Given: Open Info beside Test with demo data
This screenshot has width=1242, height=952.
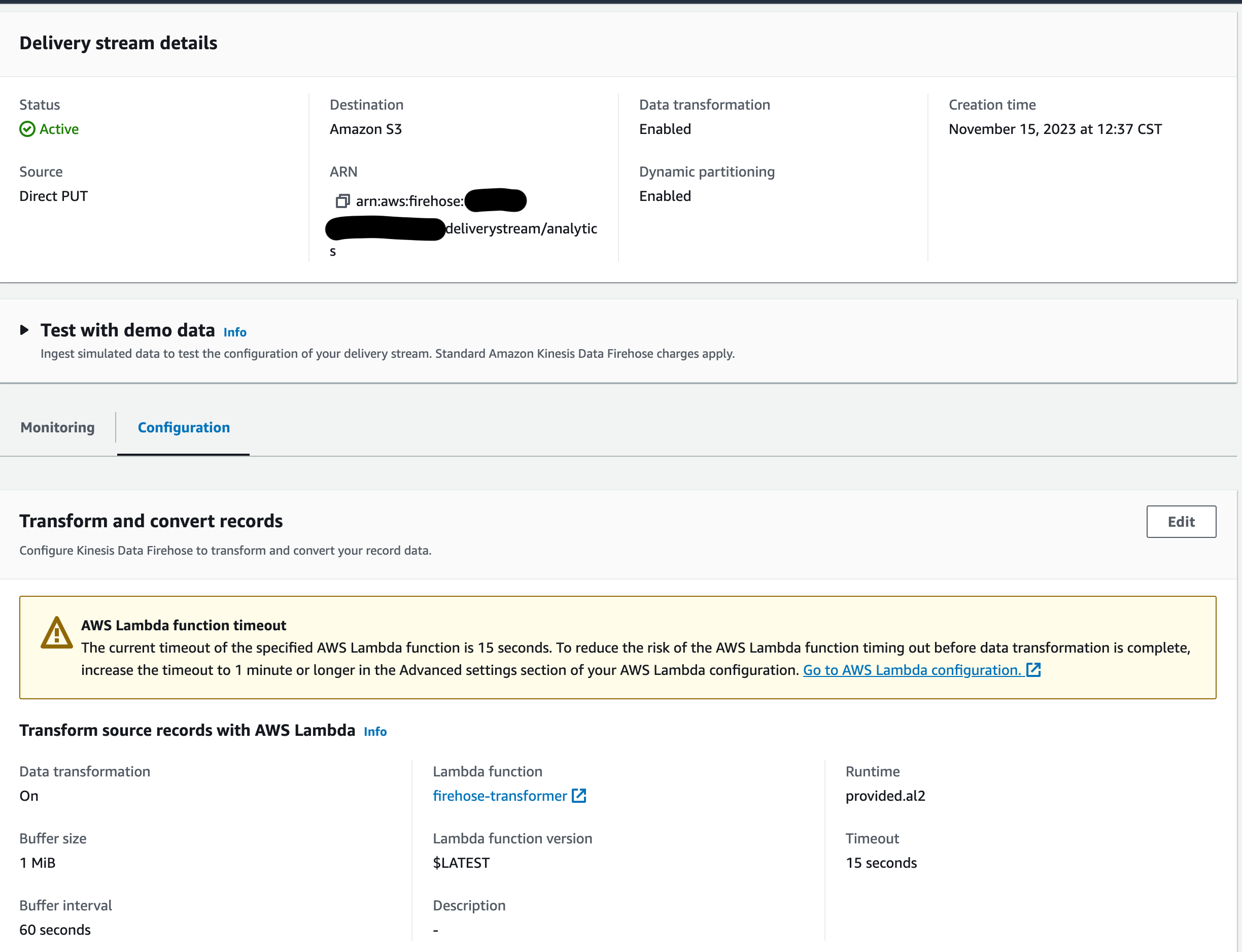Looking at the screenshot, I should [x=234, y=332].
